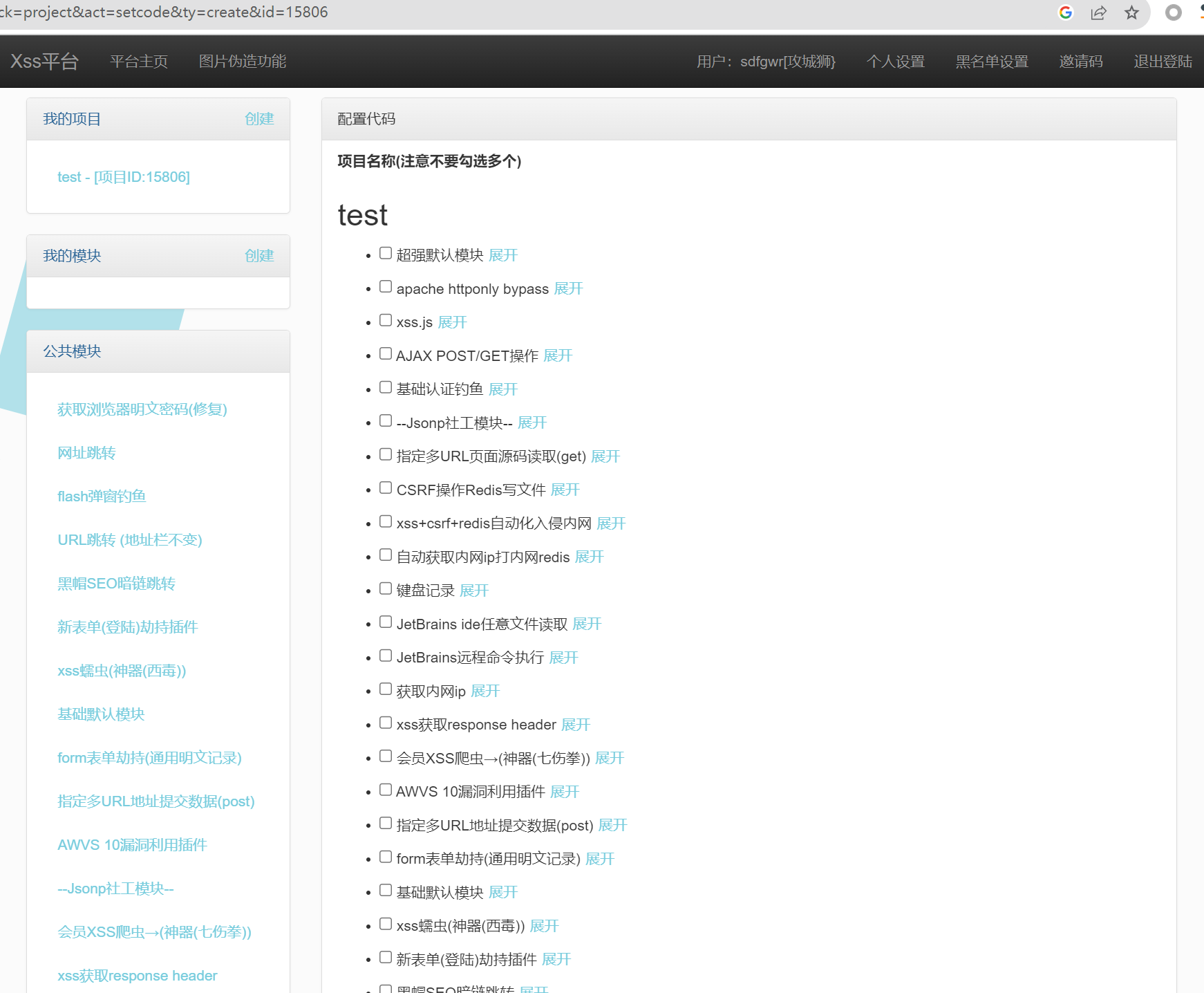Expand 指定多URL页面源码读取(get) details
This screenshot has width=1204, height=993.
tap(605, 456)
